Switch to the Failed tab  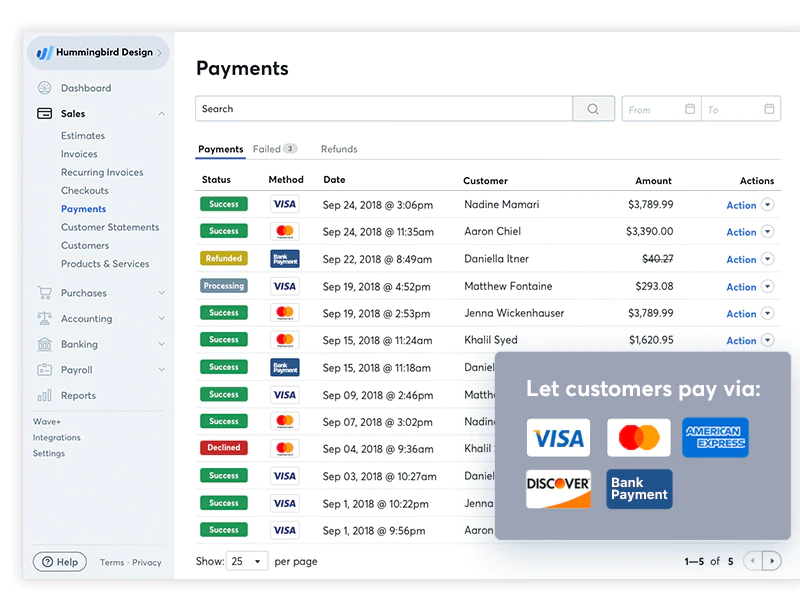click(275, 149)
